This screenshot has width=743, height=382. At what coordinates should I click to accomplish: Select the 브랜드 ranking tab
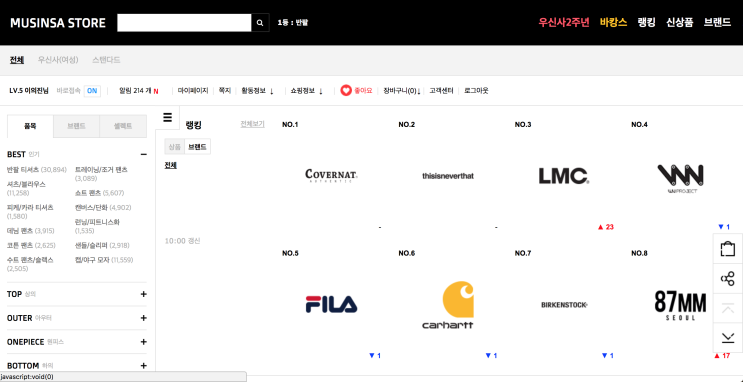[197, 147]
